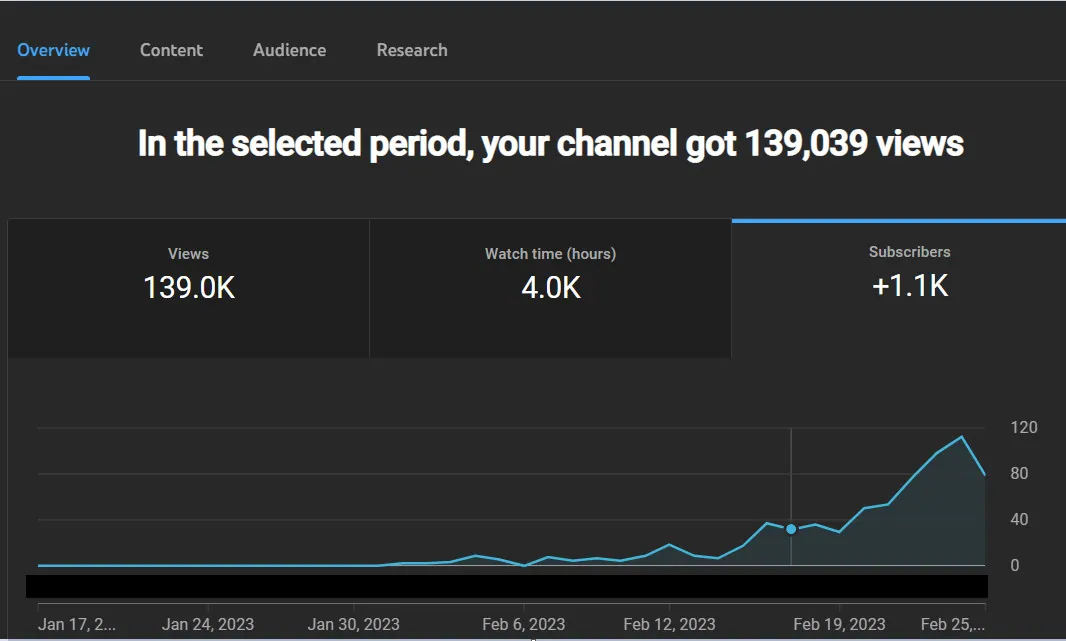Click the Feb 12, 2023 axis label

click(x=670, y=624)
